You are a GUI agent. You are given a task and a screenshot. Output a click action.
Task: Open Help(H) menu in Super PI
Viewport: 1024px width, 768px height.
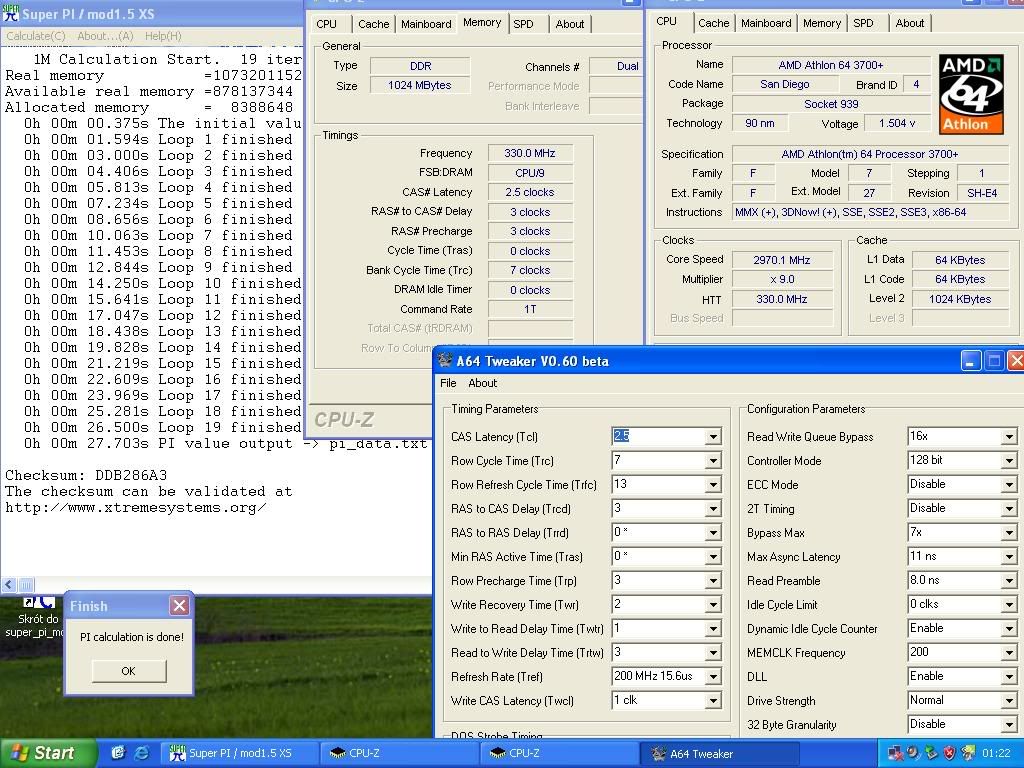(x=163, y=36)
